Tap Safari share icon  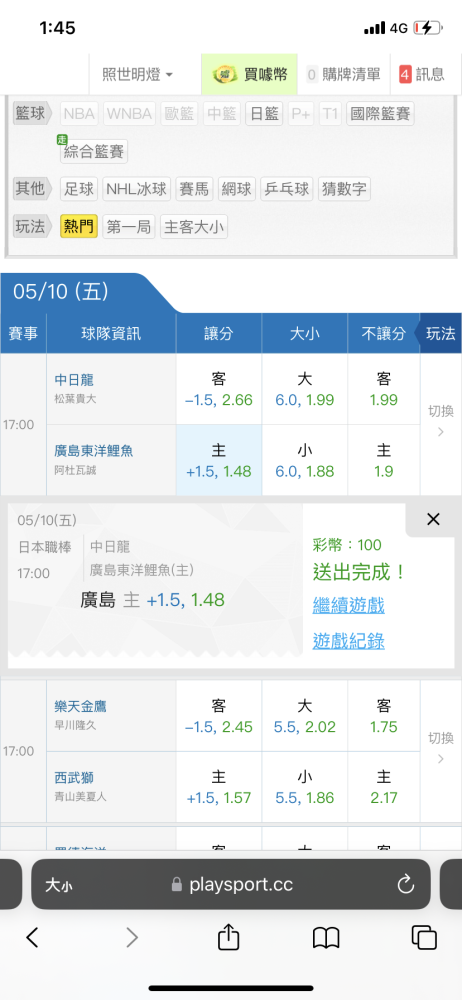(x=228, y=937)
